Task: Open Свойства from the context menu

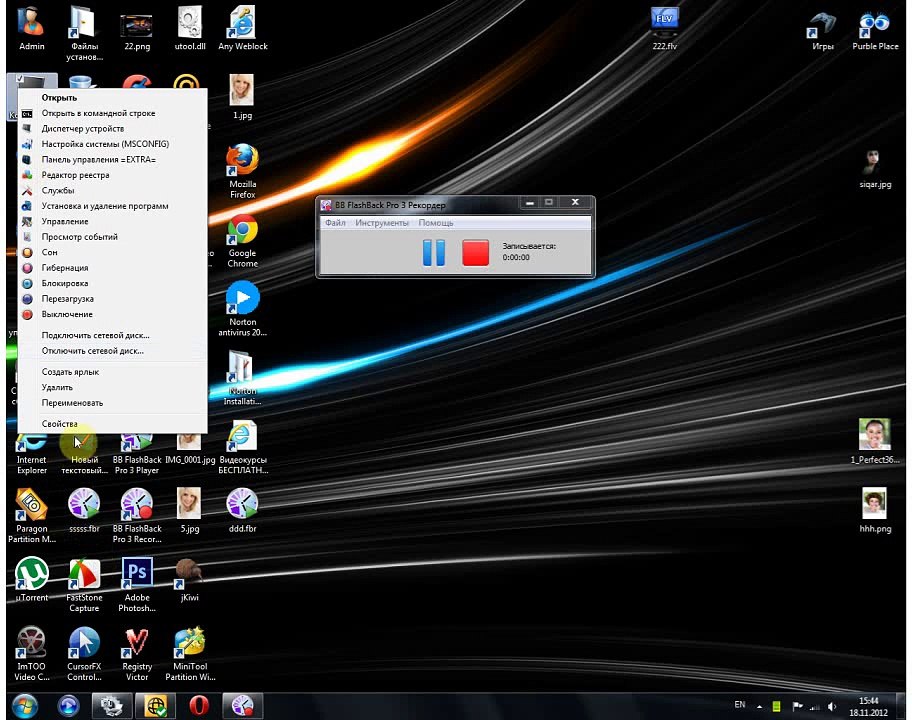Action: [x=112, y=424]
